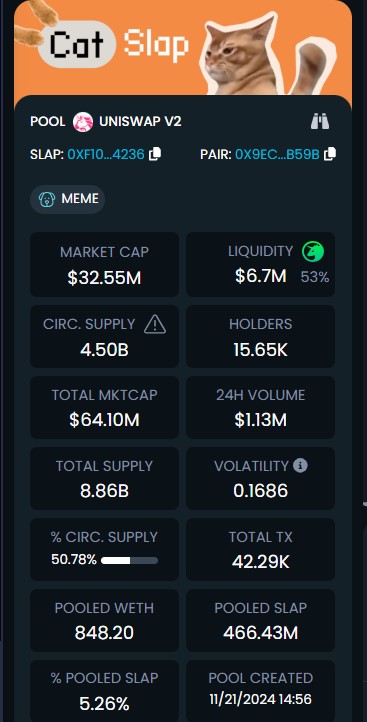Click the Liquidity $6.7M card
Screen dimensions: 367x722
[x=260, y=264]
